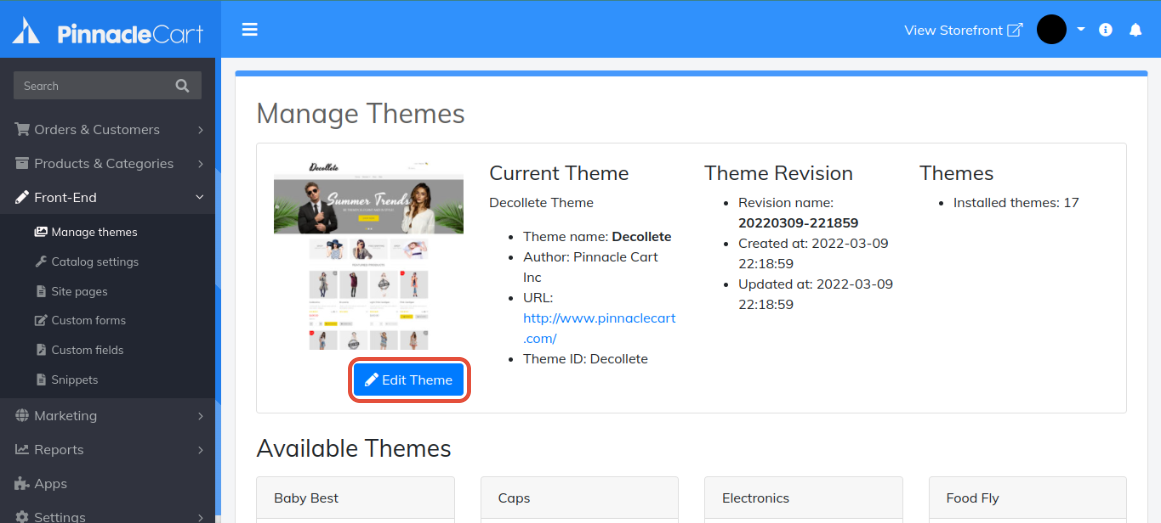Screen dimensions: 1161x523
Task: Open Products & Categories menu
Action: point(107,164)
